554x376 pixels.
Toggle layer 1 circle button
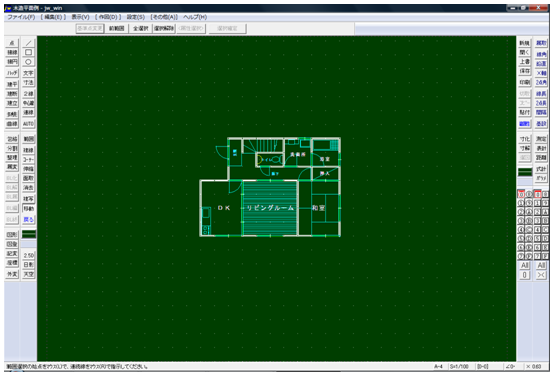coord(521,203)
